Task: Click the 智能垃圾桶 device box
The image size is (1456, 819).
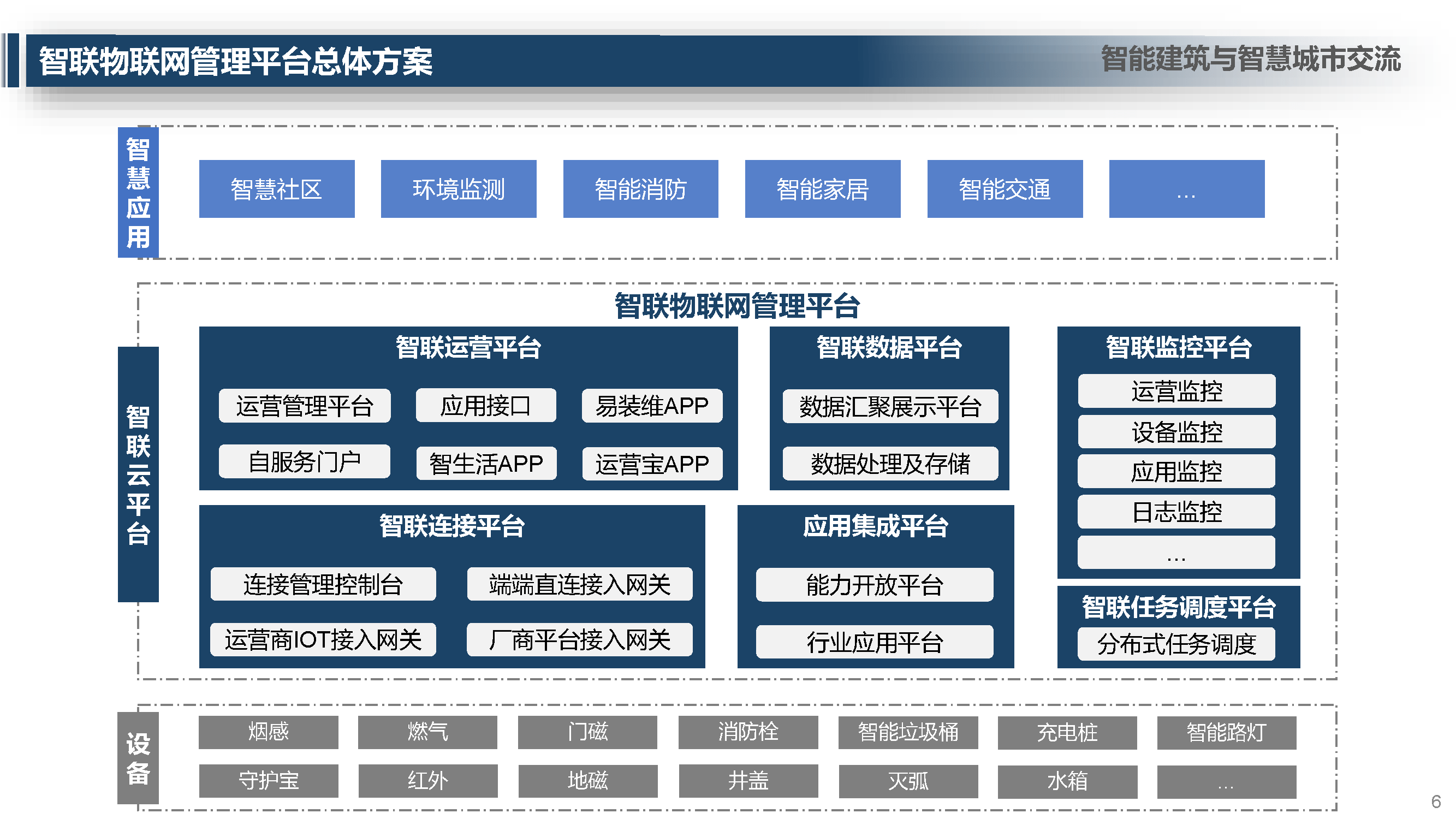Action: click(x=908, y=733)
